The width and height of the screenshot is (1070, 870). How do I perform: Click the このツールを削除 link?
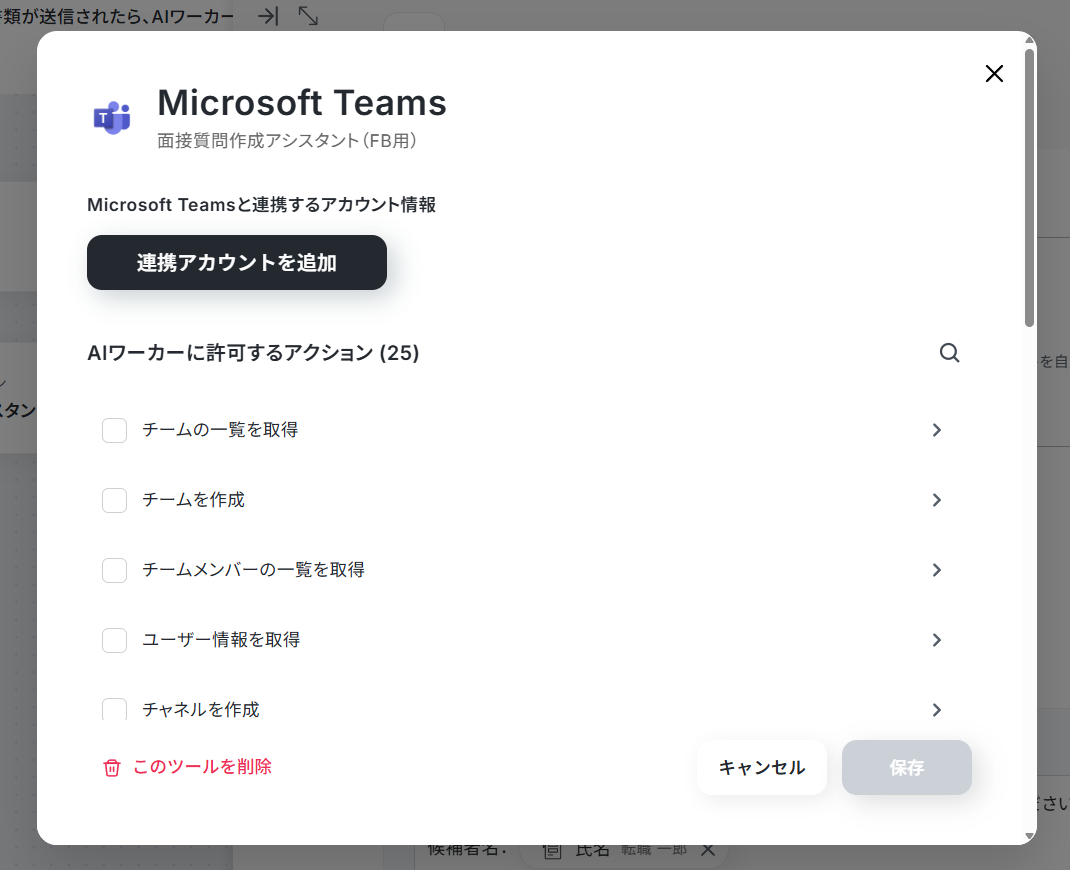point(202,767)
